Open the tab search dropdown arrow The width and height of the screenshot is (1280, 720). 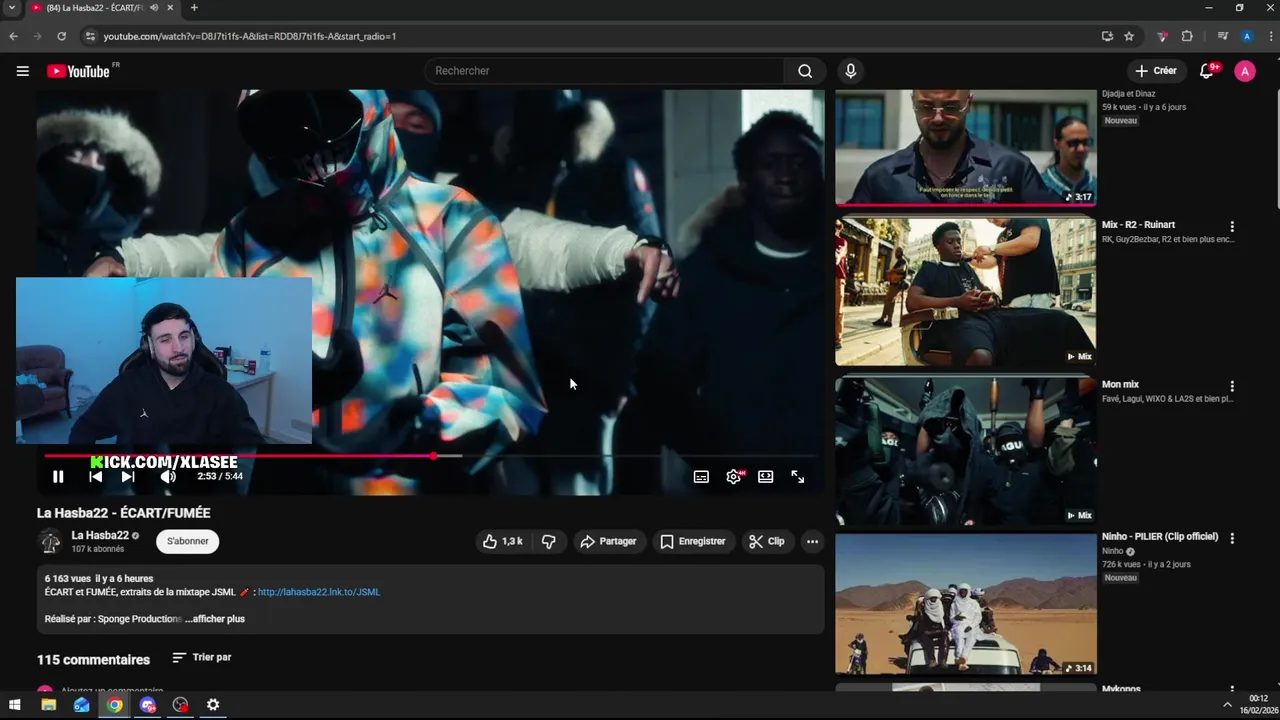(x=10, y=8)
